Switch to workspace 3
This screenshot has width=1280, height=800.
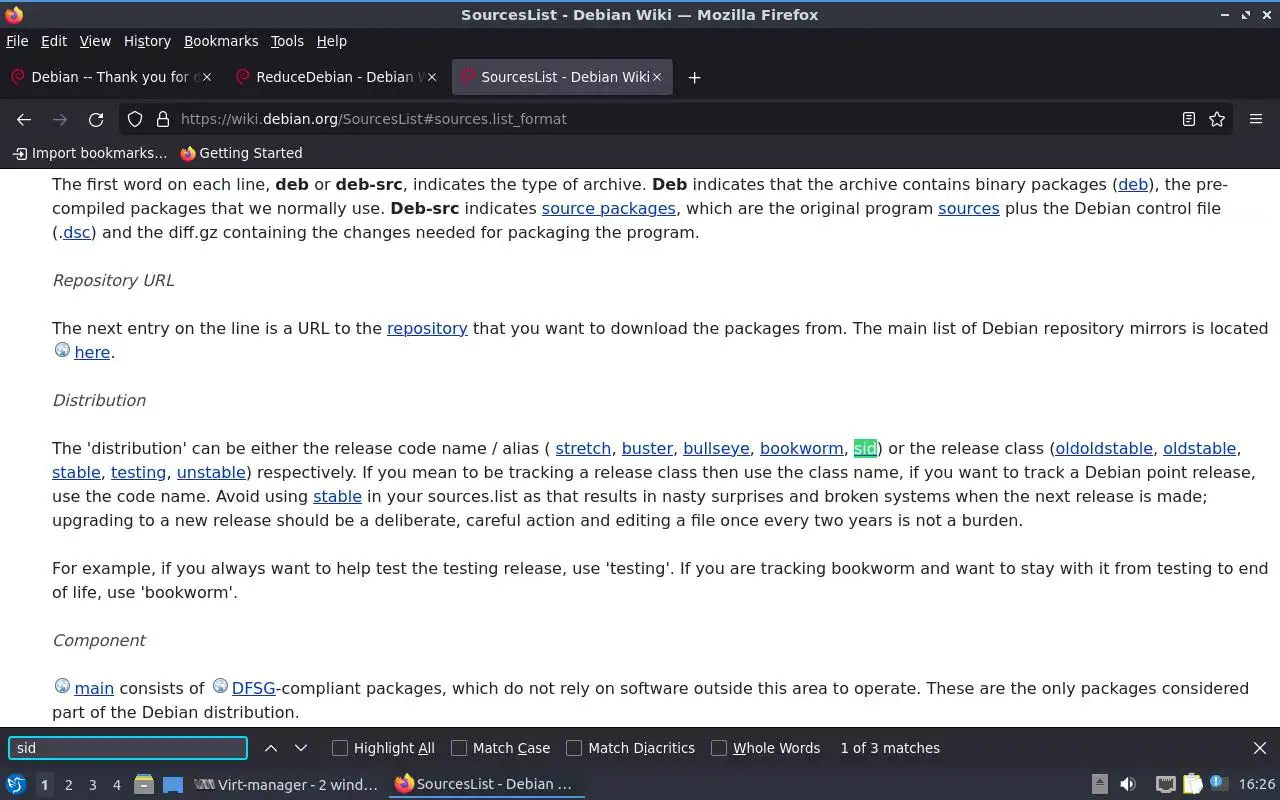tap(92, 785)
